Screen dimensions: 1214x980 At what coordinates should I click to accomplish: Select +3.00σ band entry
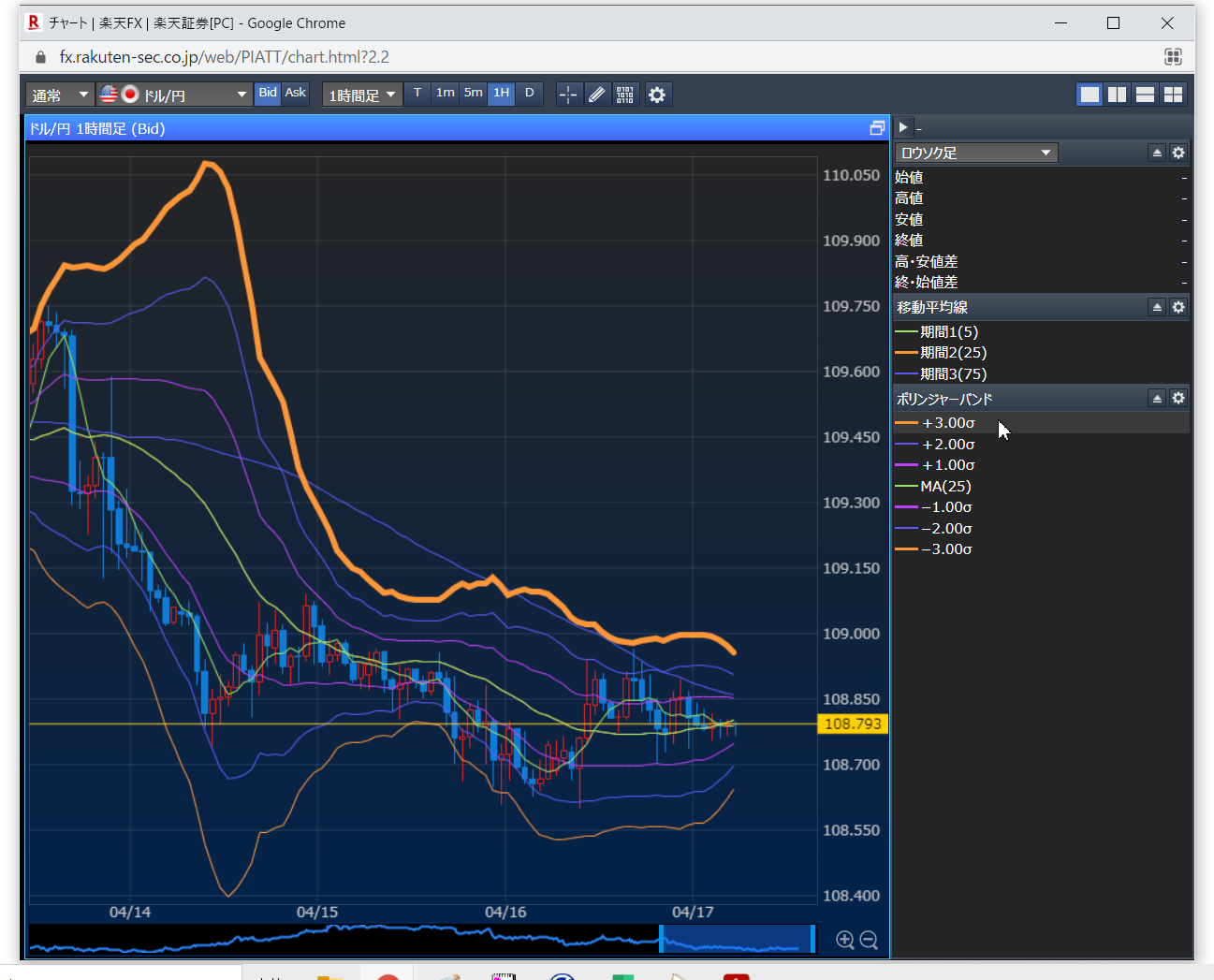[1041, 423]
